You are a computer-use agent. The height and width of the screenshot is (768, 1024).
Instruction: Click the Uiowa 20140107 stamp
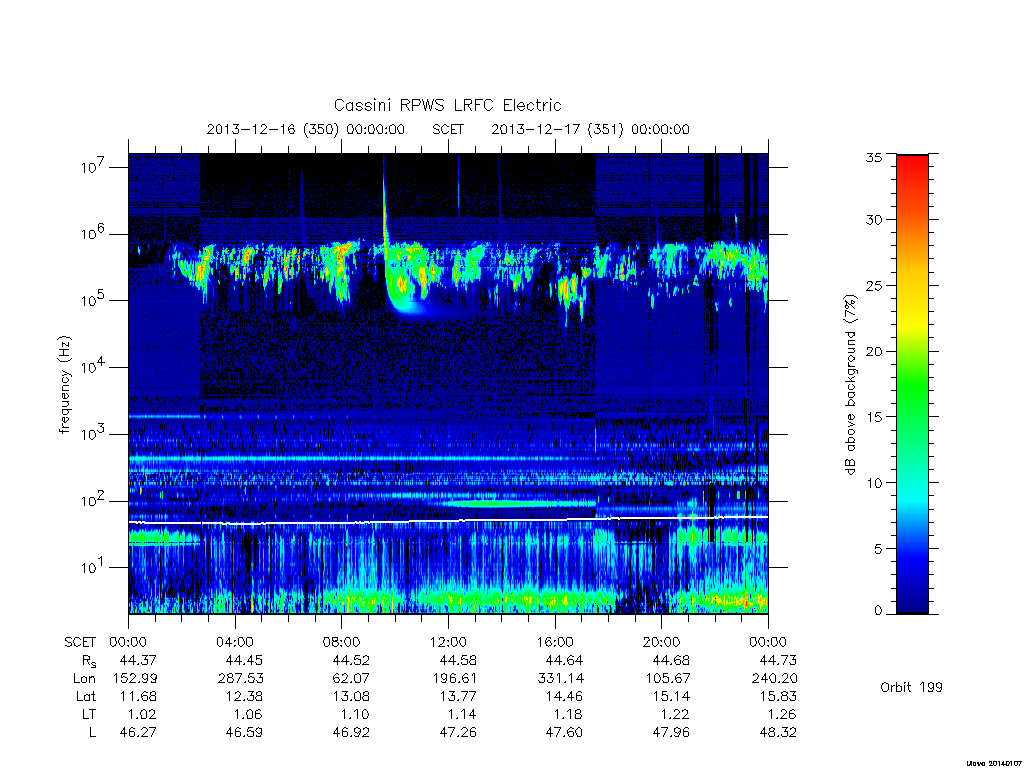pyautogui.click(x=992, y=763)
